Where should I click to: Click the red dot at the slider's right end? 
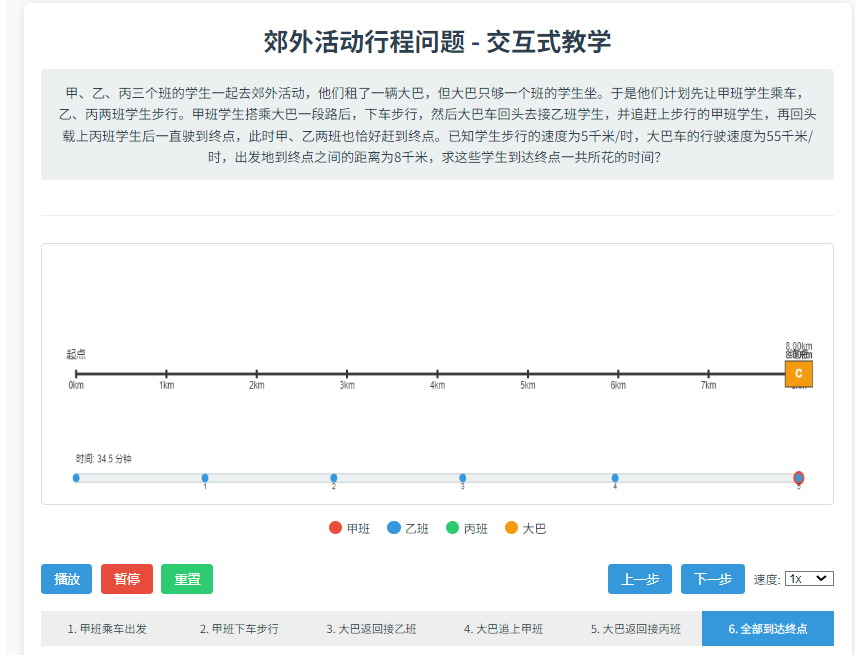coord(799,478)
